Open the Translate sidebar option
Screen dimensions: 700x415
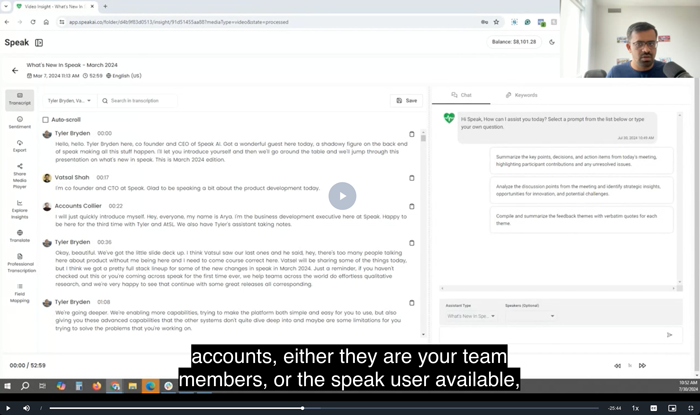tap(20, 236)
